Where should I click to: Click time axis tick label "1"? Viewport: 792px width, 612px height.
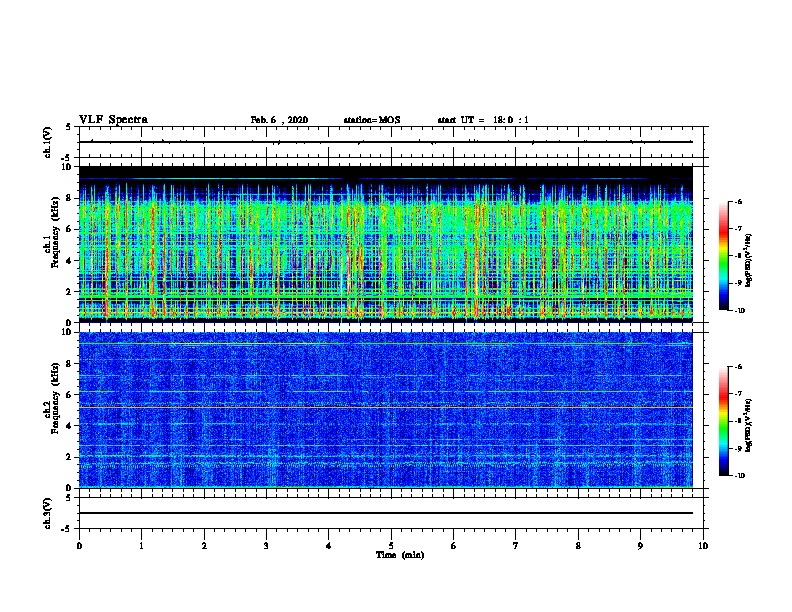tap(141, 546)
